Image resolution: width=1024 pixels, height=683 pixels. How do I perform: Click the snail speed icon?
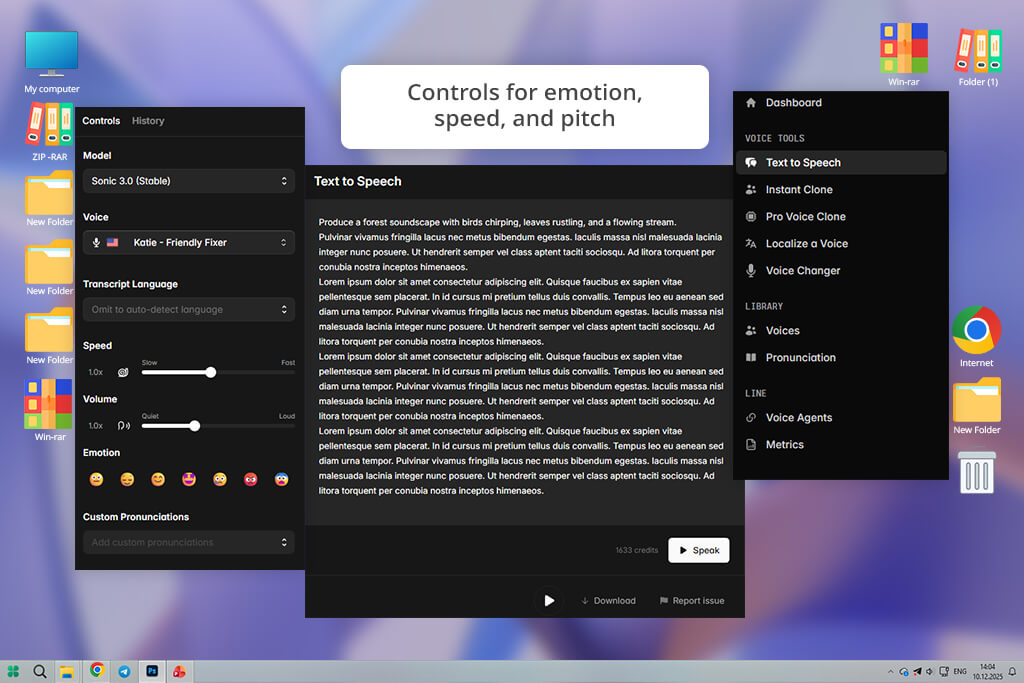[x=123, y=372]
